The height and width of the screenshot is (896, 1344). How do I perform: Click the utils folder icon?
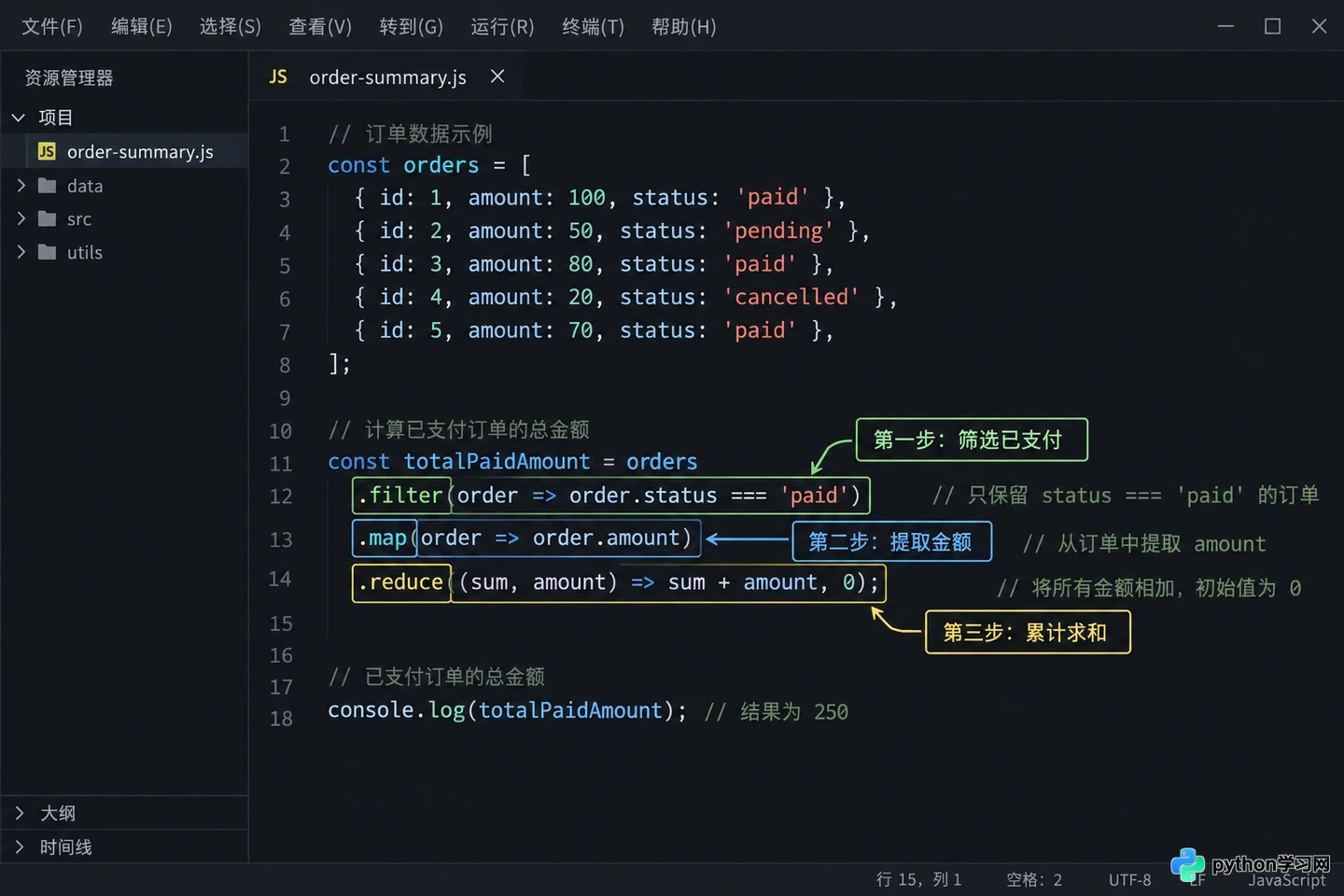click(48, 252)
